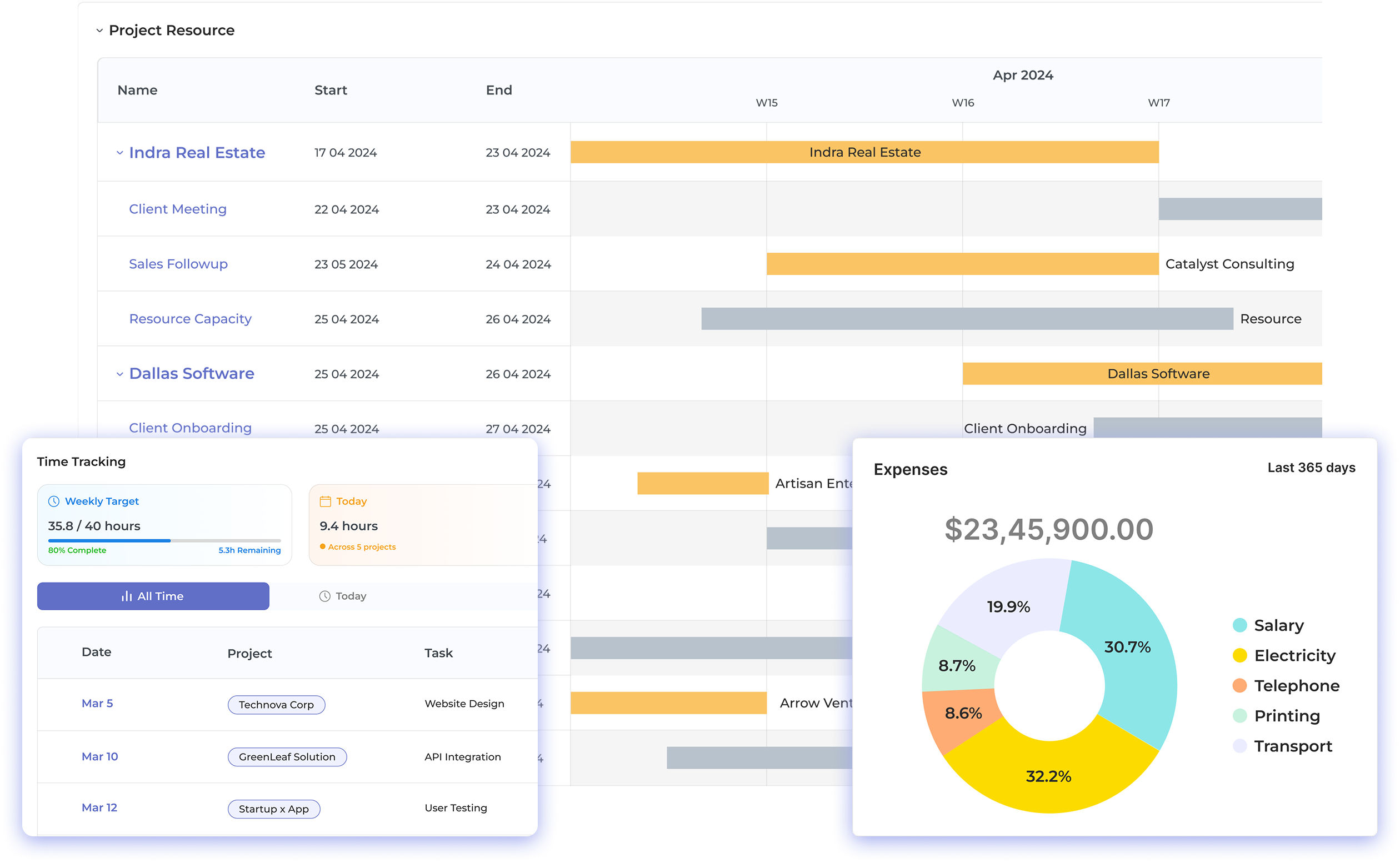Open the Client Meeting task link
The width and height of the screenshot is (1400, 863).
point(178,209)
